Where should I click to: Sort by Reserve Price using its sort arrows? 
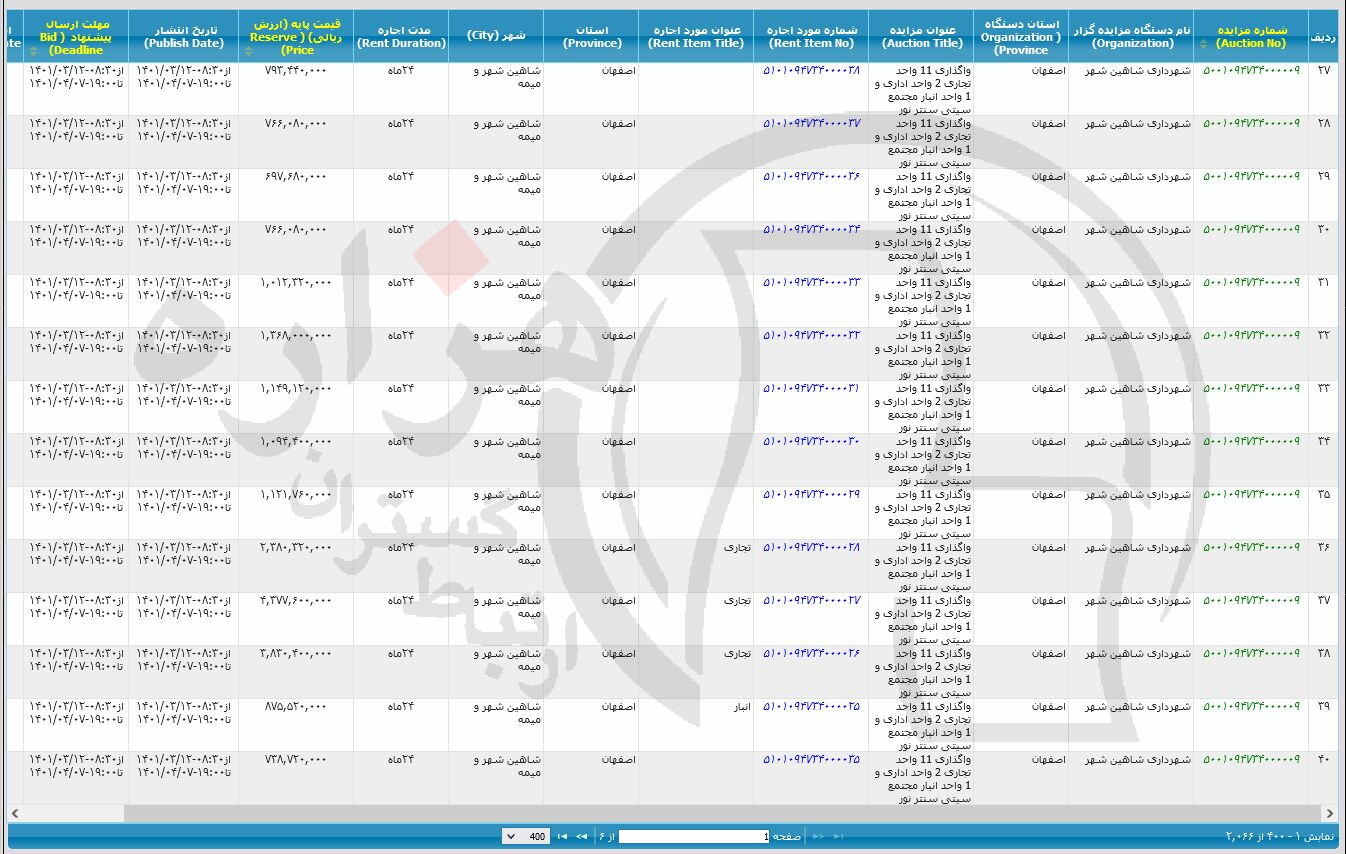pos(247,50)
